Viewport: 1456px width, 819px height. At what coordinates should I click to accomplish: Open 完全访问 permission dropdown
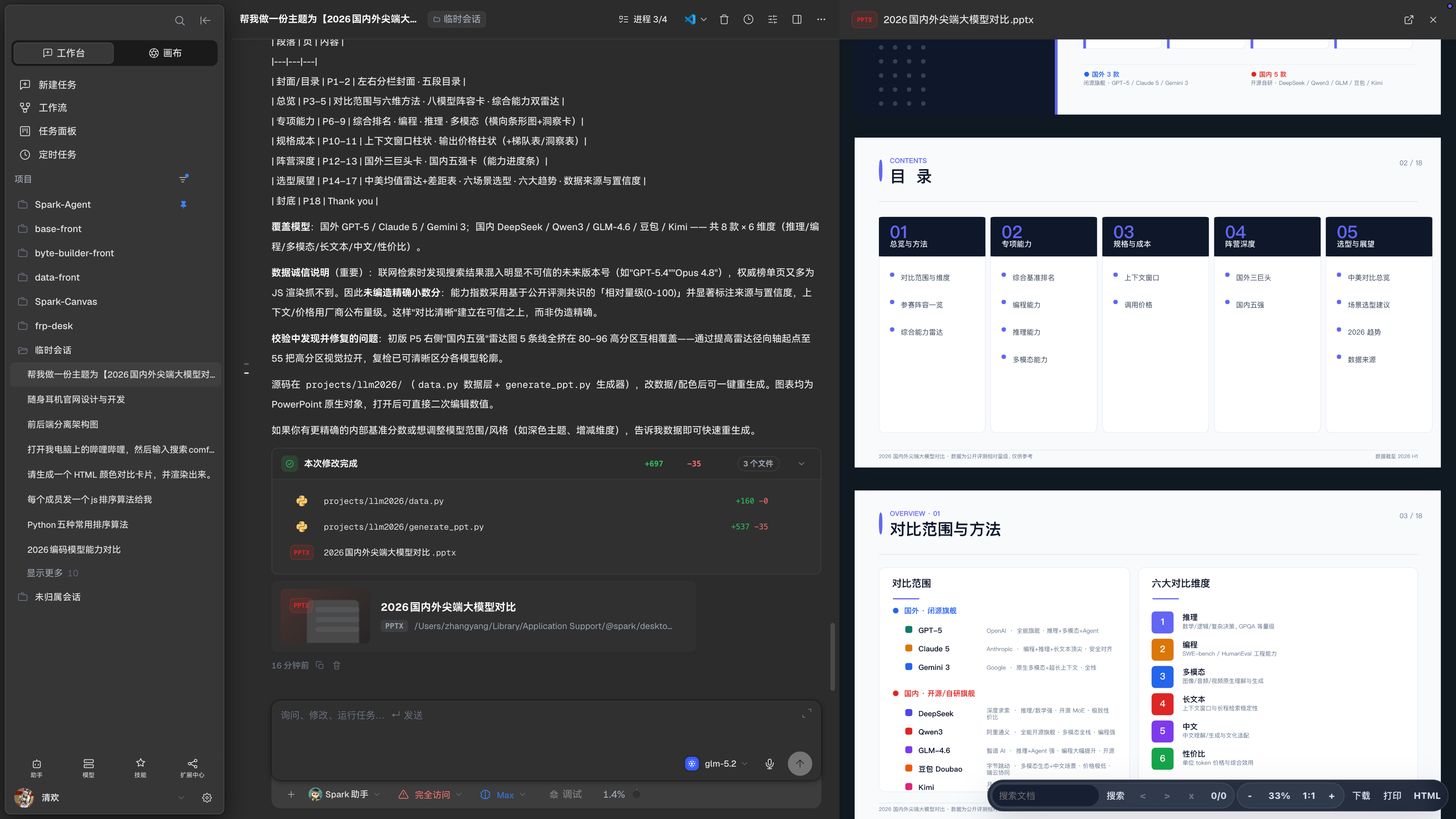[430, 794]
